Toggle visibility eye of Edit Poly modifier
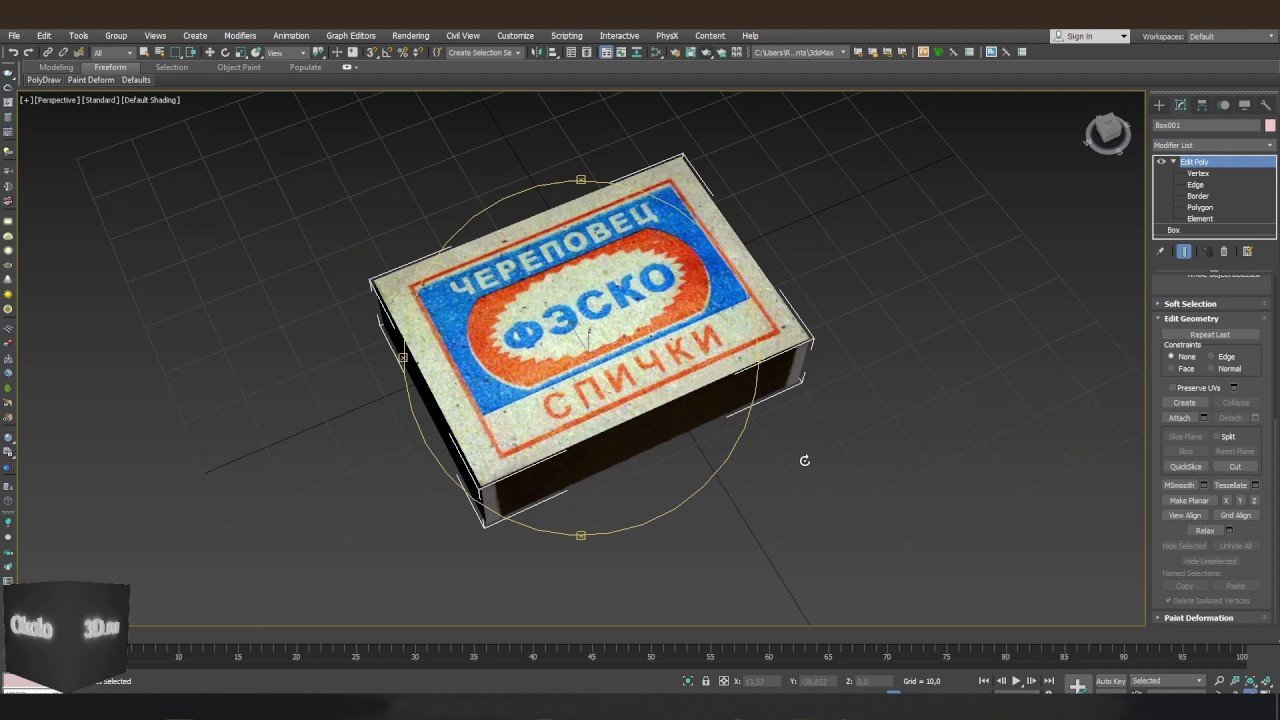The image size is (1280, 720). click(x=1161, y=162)
